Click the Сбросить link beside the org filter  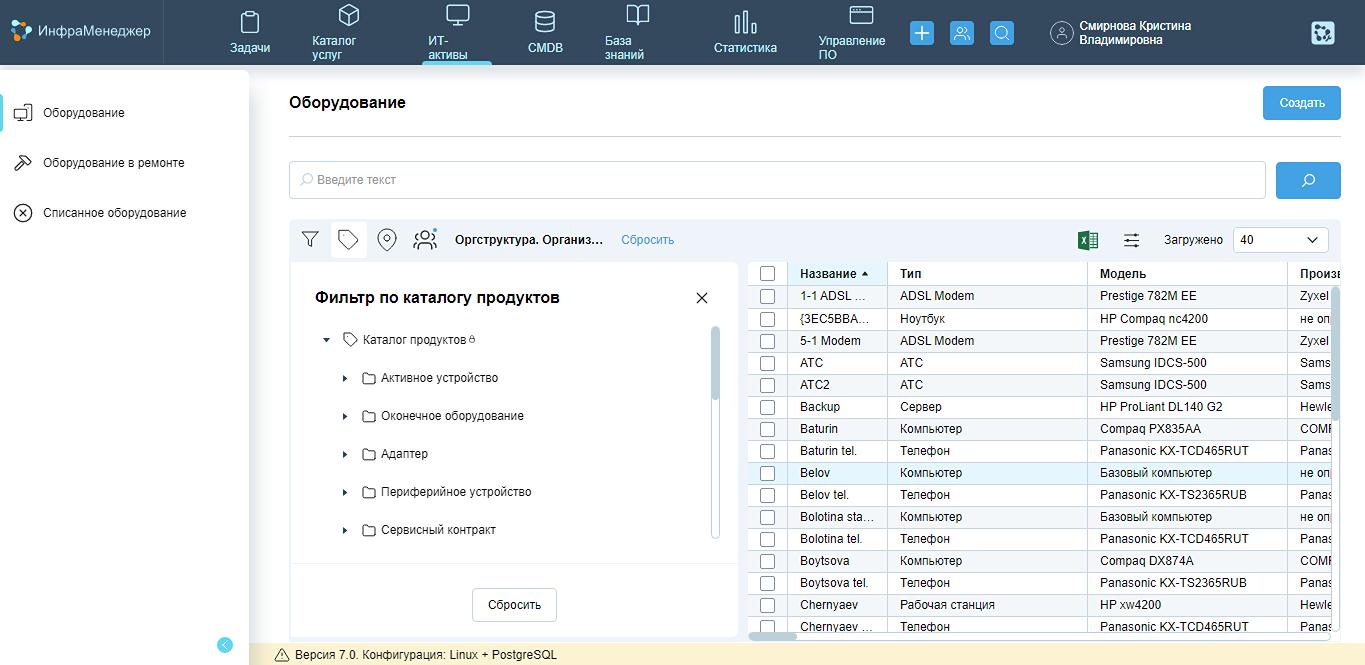click(647, 240)
